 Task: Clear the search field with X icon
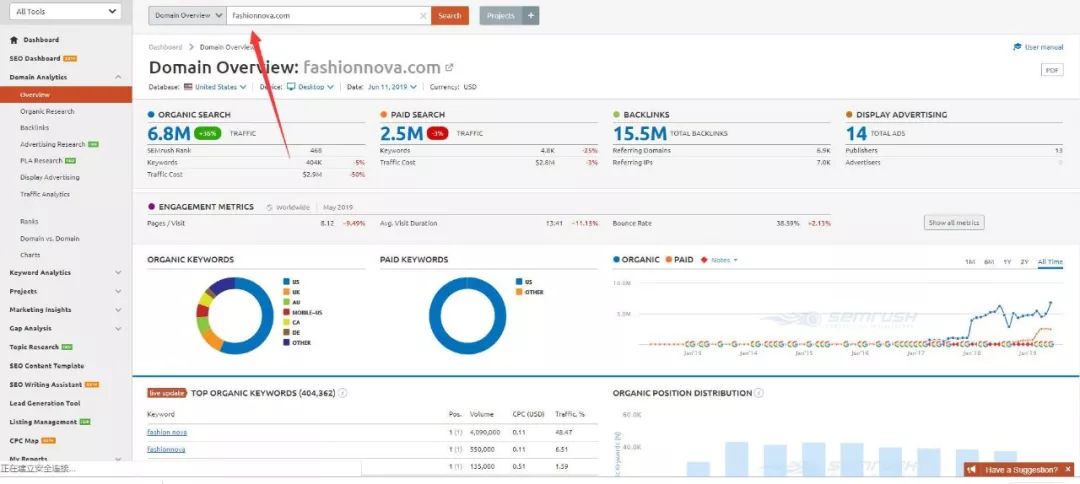point(423,16)
